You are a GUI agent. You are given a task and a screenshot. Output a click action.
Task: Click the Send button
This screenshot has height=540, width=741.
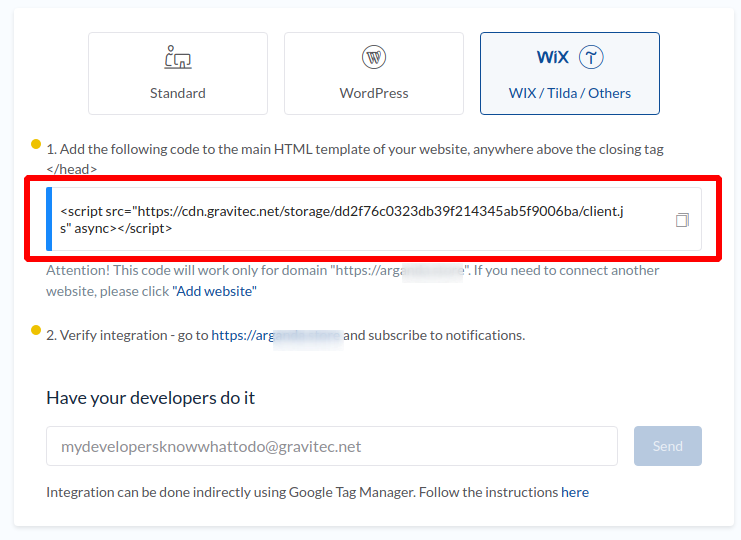(x=668, y=446)
